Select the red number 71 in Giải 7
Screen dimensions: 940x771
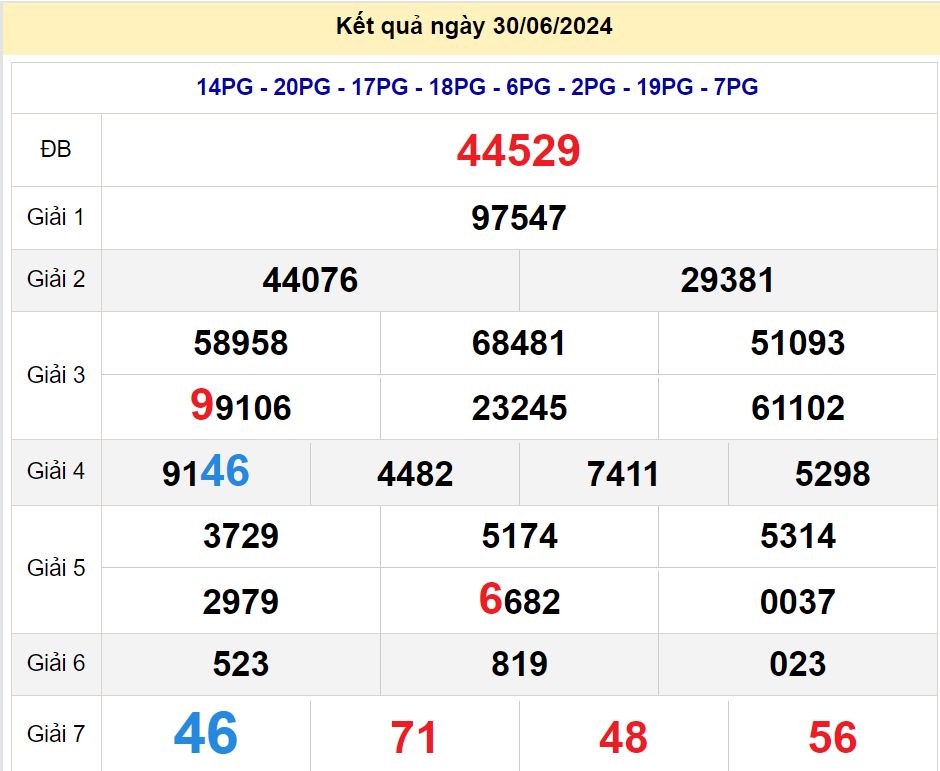[414, 738]
